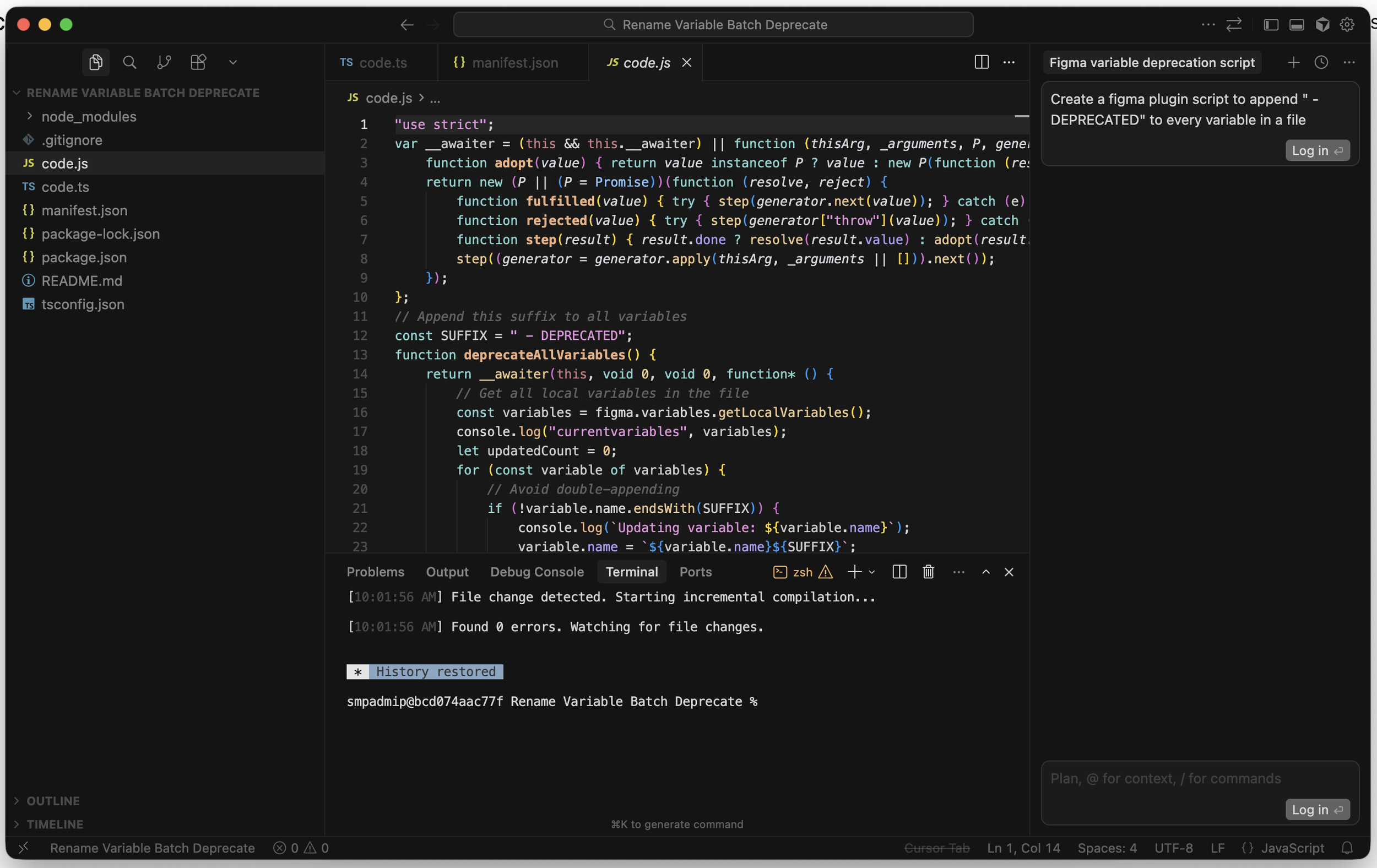Image resolution: width=1377 pixels, height=868 pixels.
Task: Click the breadcrumb ellipsis after code.js
Action: [435, 99]
